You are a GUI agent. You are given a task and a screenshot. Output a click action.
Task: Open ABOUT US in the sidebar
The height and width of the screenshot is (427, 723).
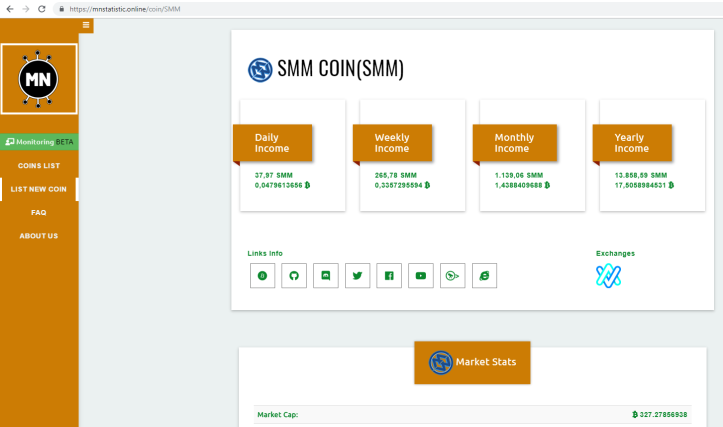[x=39, y=236]
